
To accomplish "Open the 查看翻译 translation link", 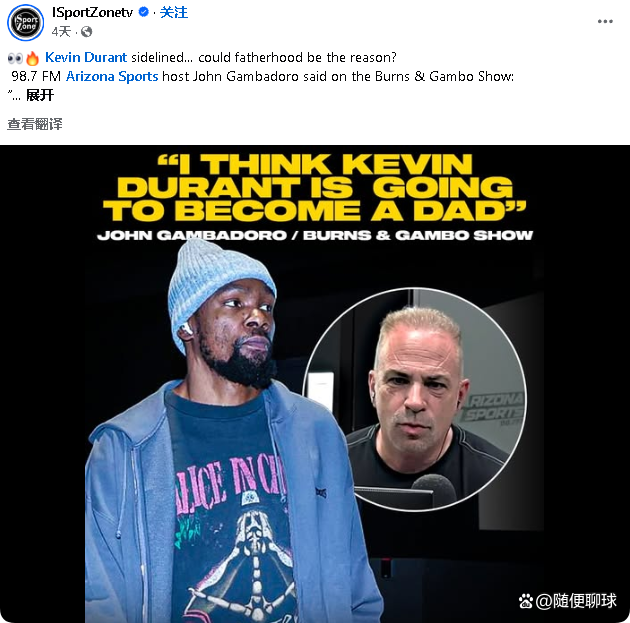I will tap(35, 124).
